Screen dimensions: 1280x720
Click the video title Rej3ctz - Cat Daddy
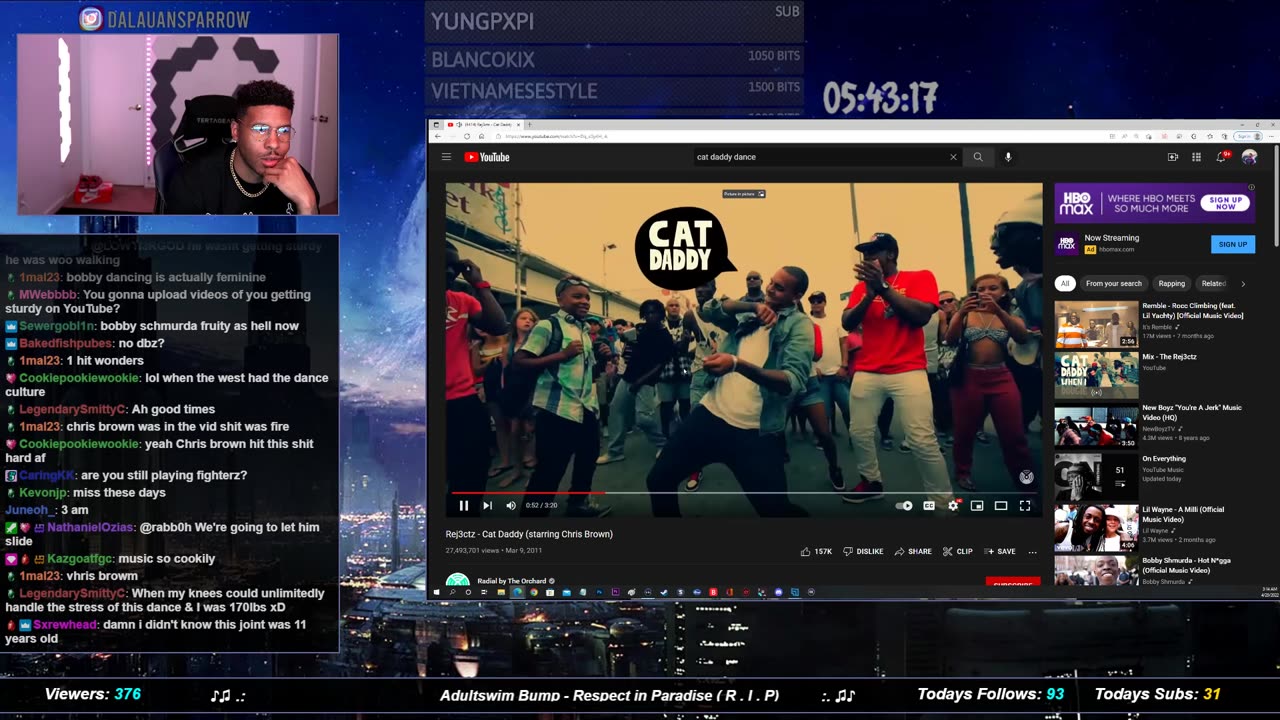tap(529, 534)
